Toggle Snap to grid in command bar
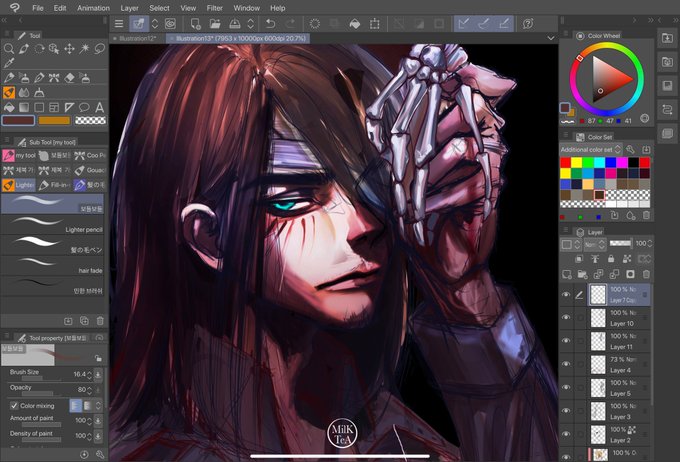 tap(504, 24)
